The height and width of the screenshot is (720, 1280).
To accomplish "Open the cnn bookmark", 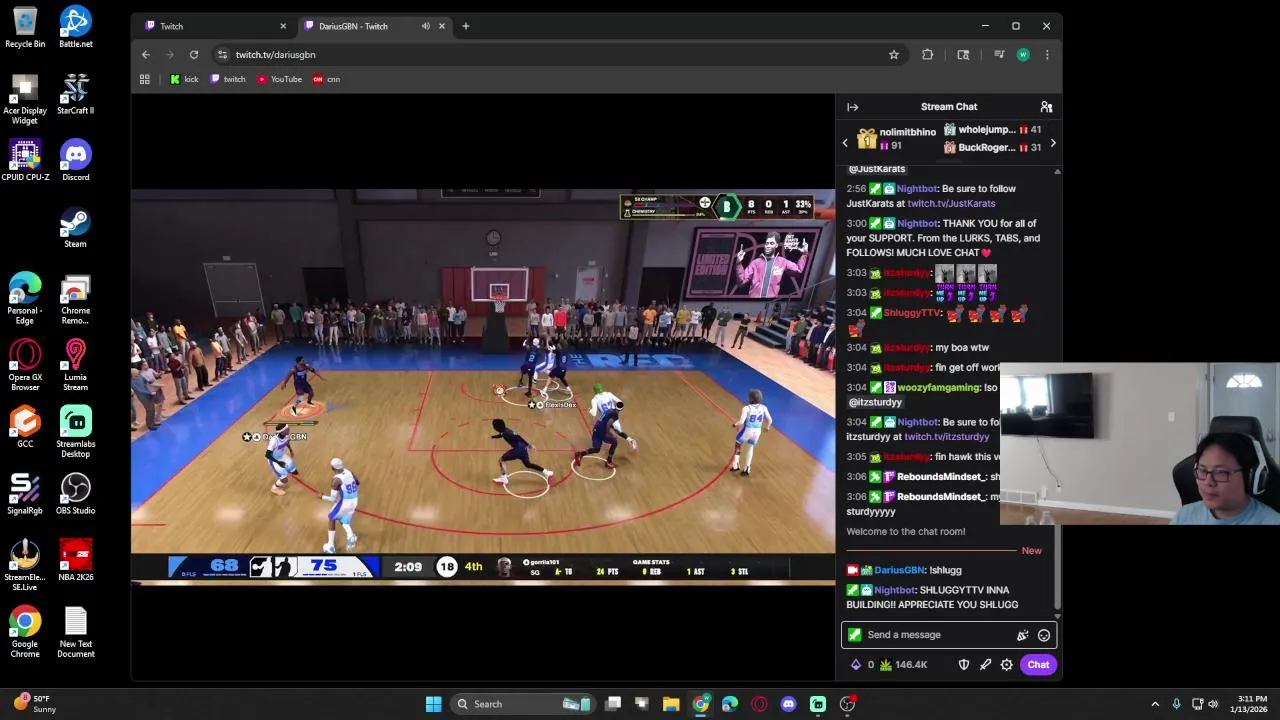I will [327, 79].
